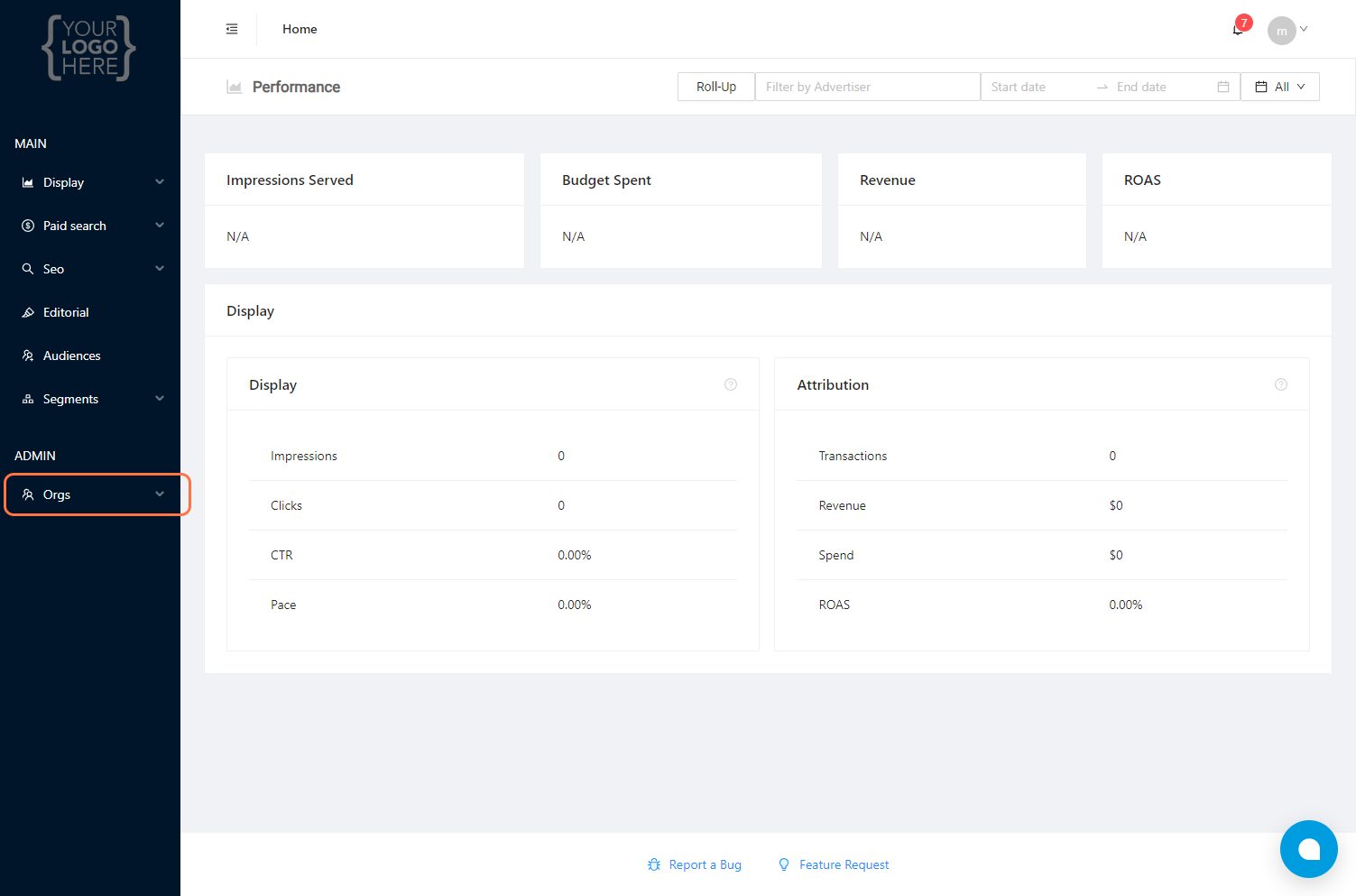Image resolution: width=1356 pixels, height=896 pixels.
Task: Click the ADMIN section label
Action: [35, 456]
